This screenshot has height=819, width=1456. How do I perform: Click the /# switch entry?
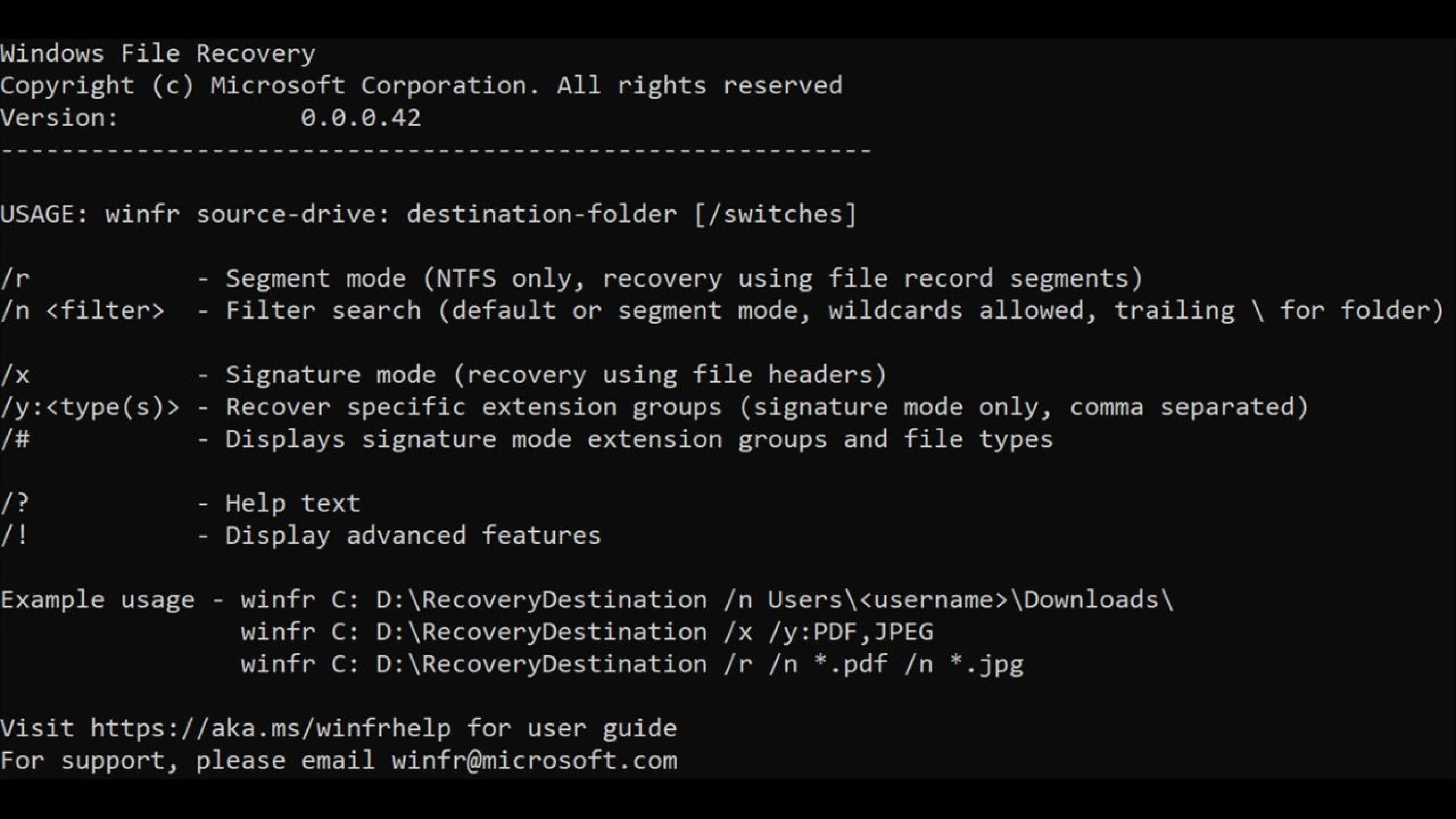(x=15, y=439)
